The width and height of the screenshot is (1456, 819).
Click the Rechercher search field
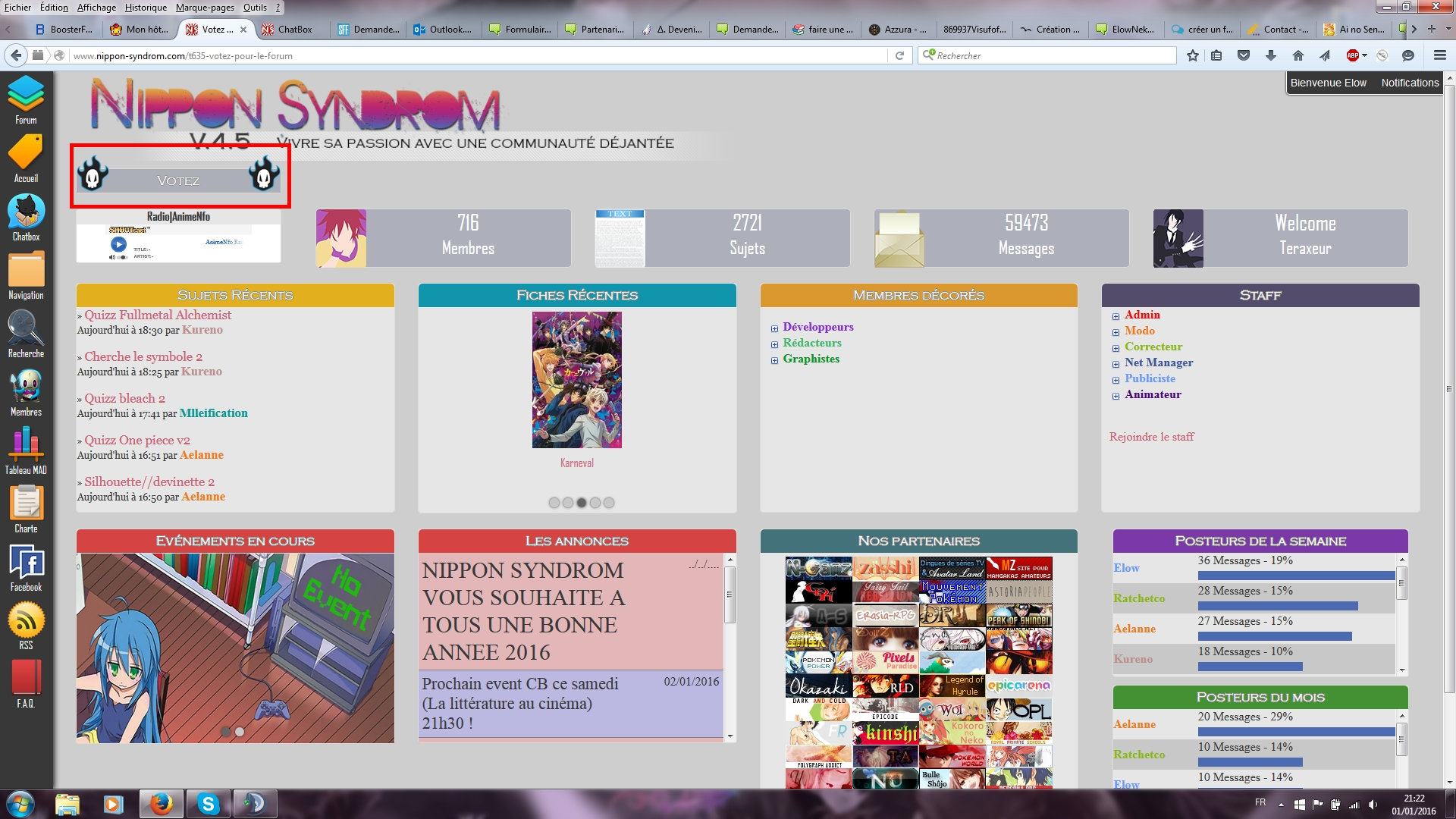(x=1046, y=55)
